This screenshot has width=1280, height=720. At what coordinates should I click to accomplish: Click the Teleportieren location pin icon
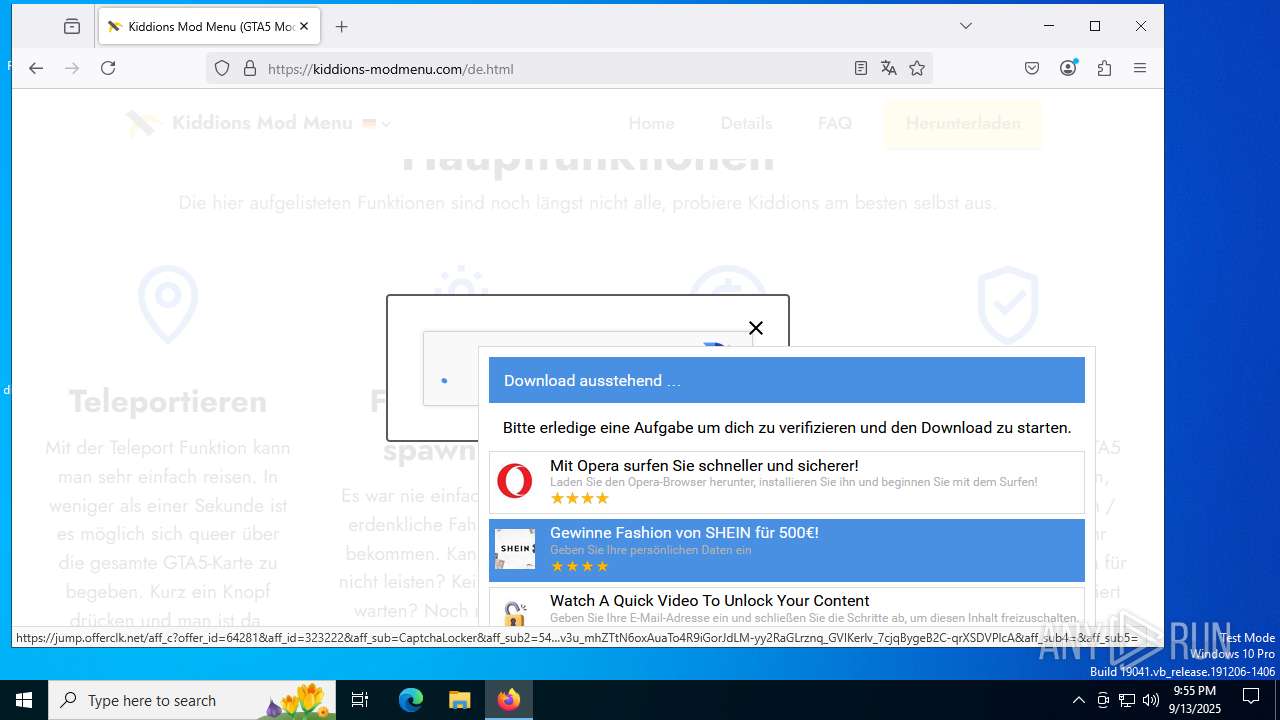pos(168,304)
